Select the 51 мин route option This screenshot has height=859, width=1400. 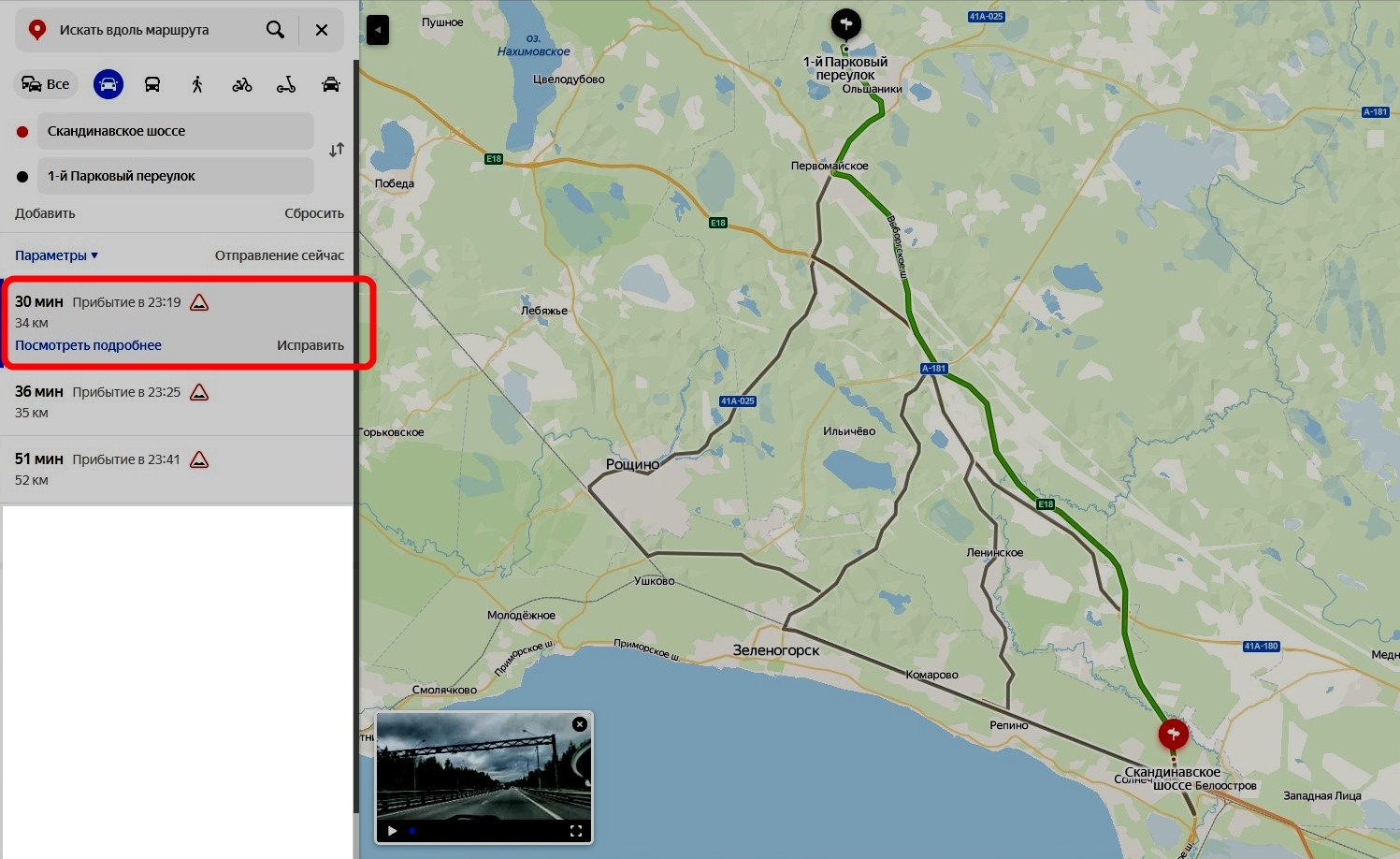pyautogui.click(x=178, y=470)
